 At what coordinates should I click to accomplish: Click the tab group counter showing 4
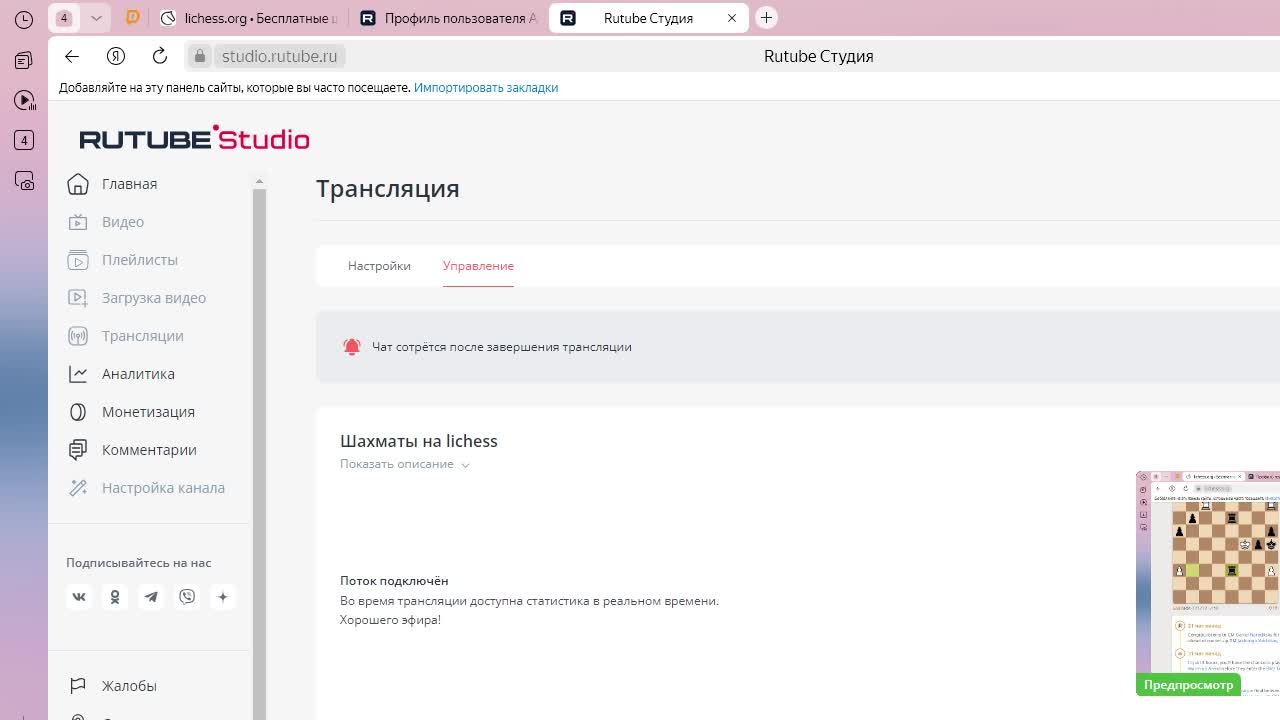tap(64, 18)
